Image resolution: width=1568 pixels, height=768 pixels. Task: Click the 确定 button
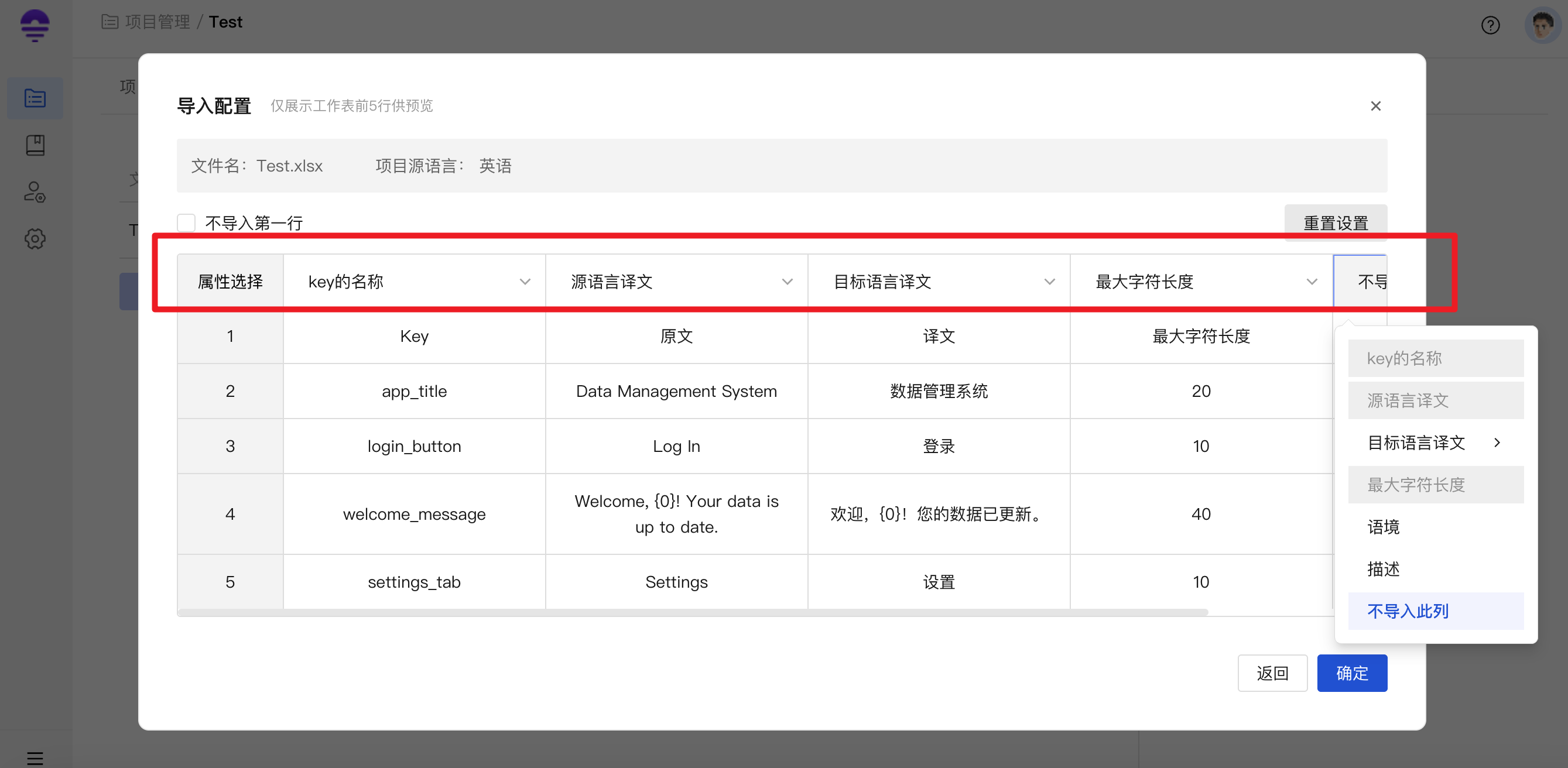(1352, 673)
